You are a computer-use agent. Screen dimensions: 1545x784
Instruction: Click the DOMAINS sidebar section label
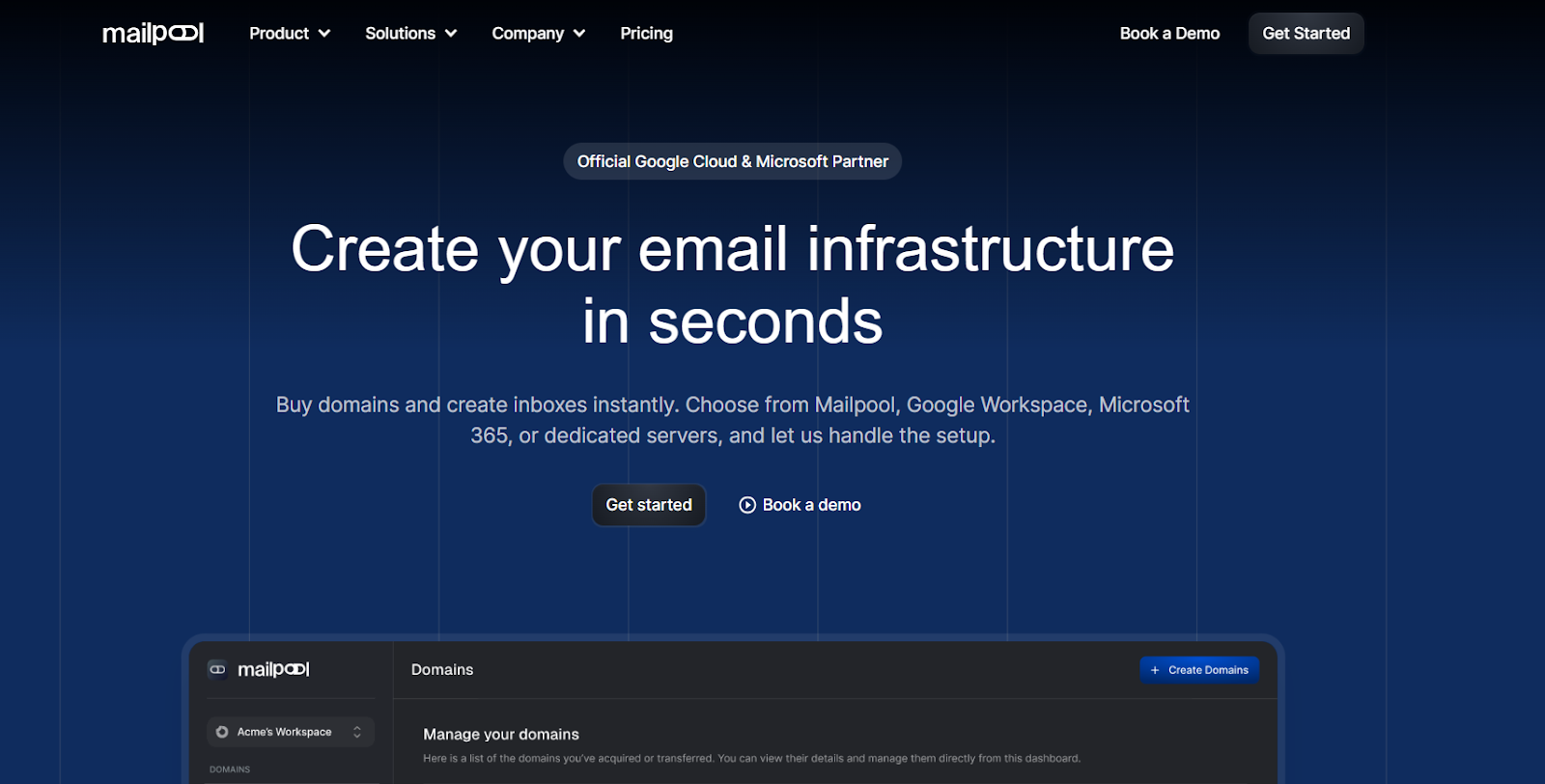pyautogui.click(x=230, y=770)
